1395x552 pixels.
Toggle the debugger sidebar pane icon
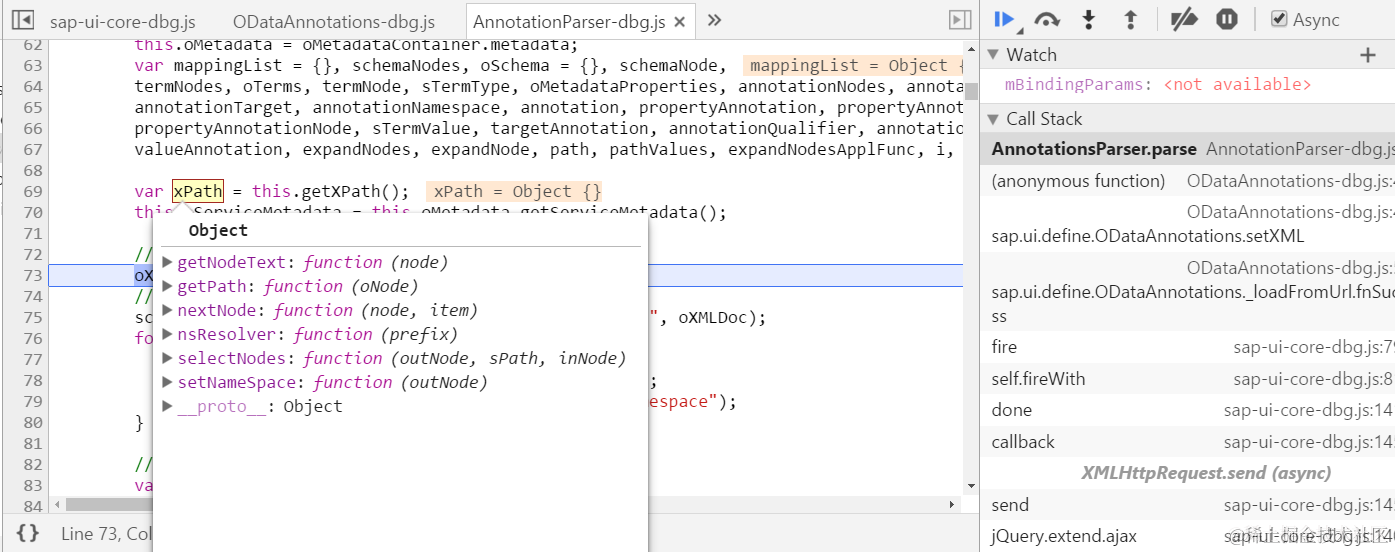(959, 19)
